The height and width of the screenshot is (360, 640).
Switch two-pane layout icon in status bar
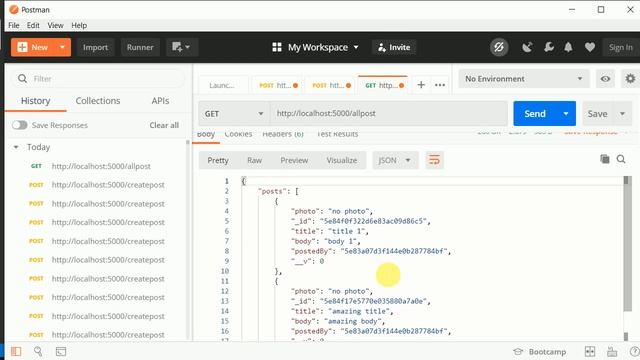590,351
